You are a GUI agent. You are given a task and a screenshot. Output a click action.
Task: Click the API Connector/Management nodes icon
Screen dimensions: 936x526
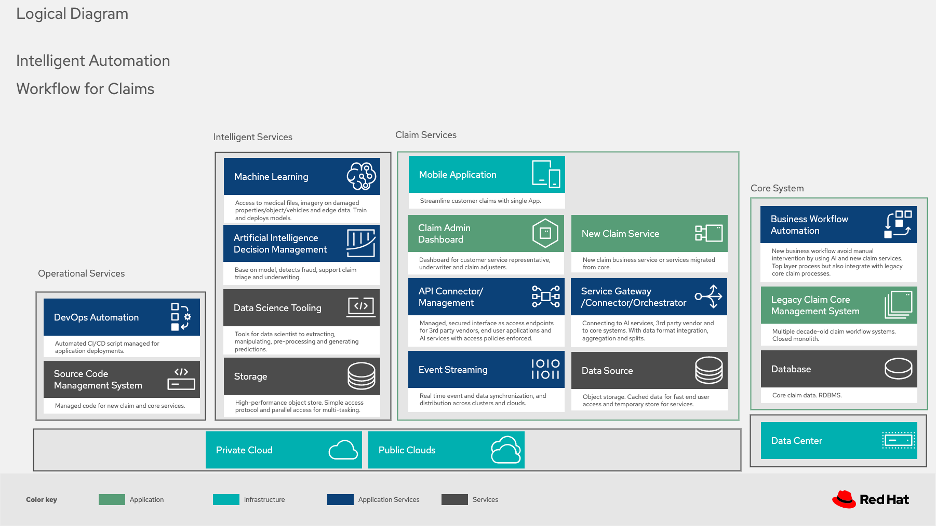pyautogui.click(x=546, y=296)
